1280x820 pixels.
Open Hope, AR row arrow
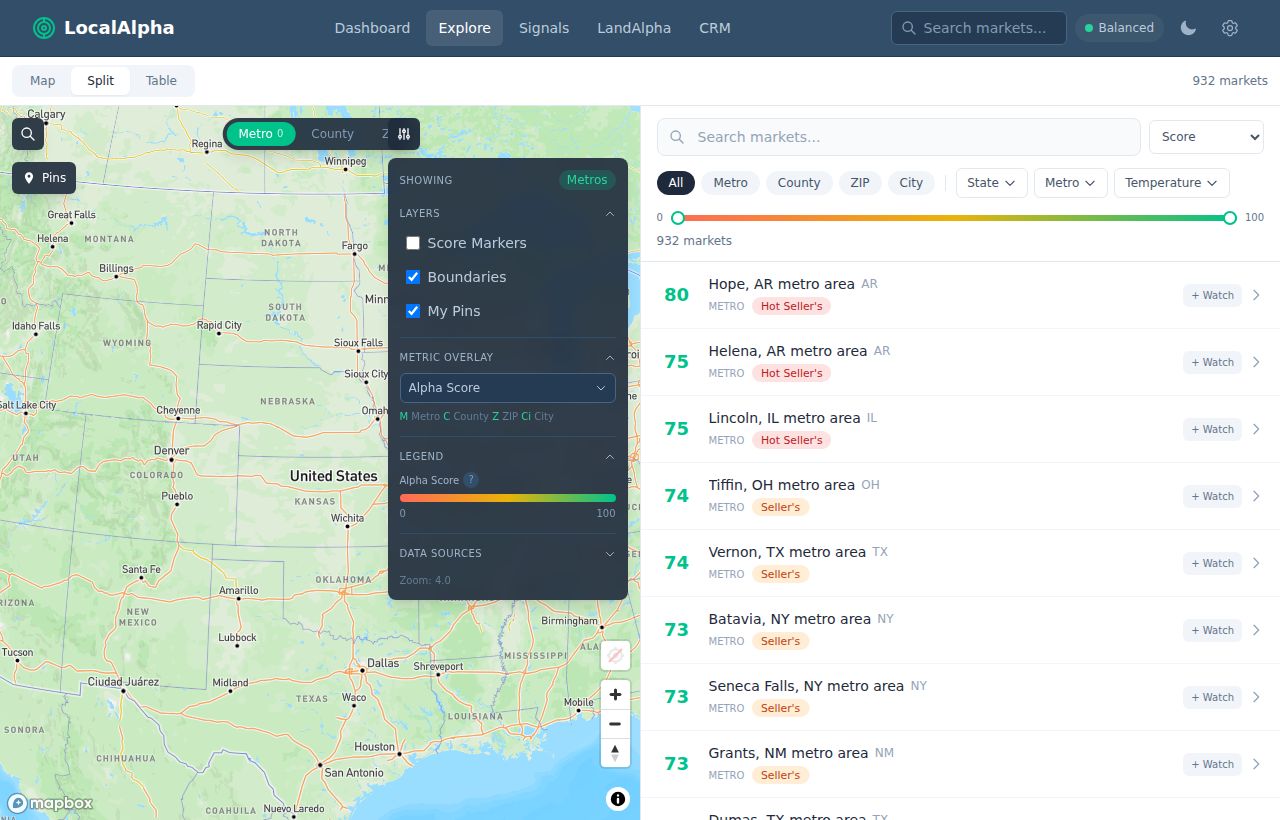pyautogui.click(x=1257, y=295)
